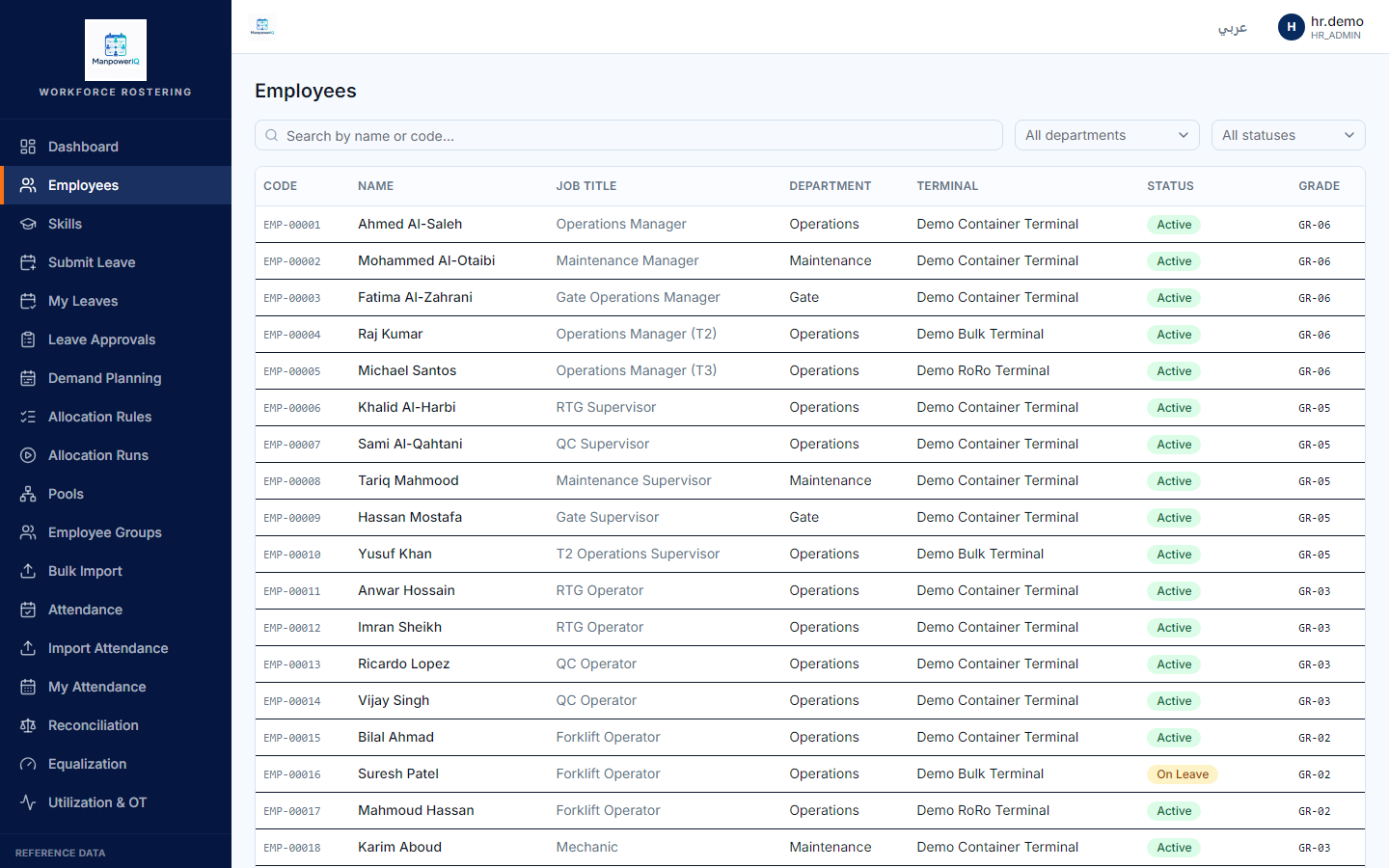Click the Bulk Import upload icon
The image size is (1389, 868).
28,571
